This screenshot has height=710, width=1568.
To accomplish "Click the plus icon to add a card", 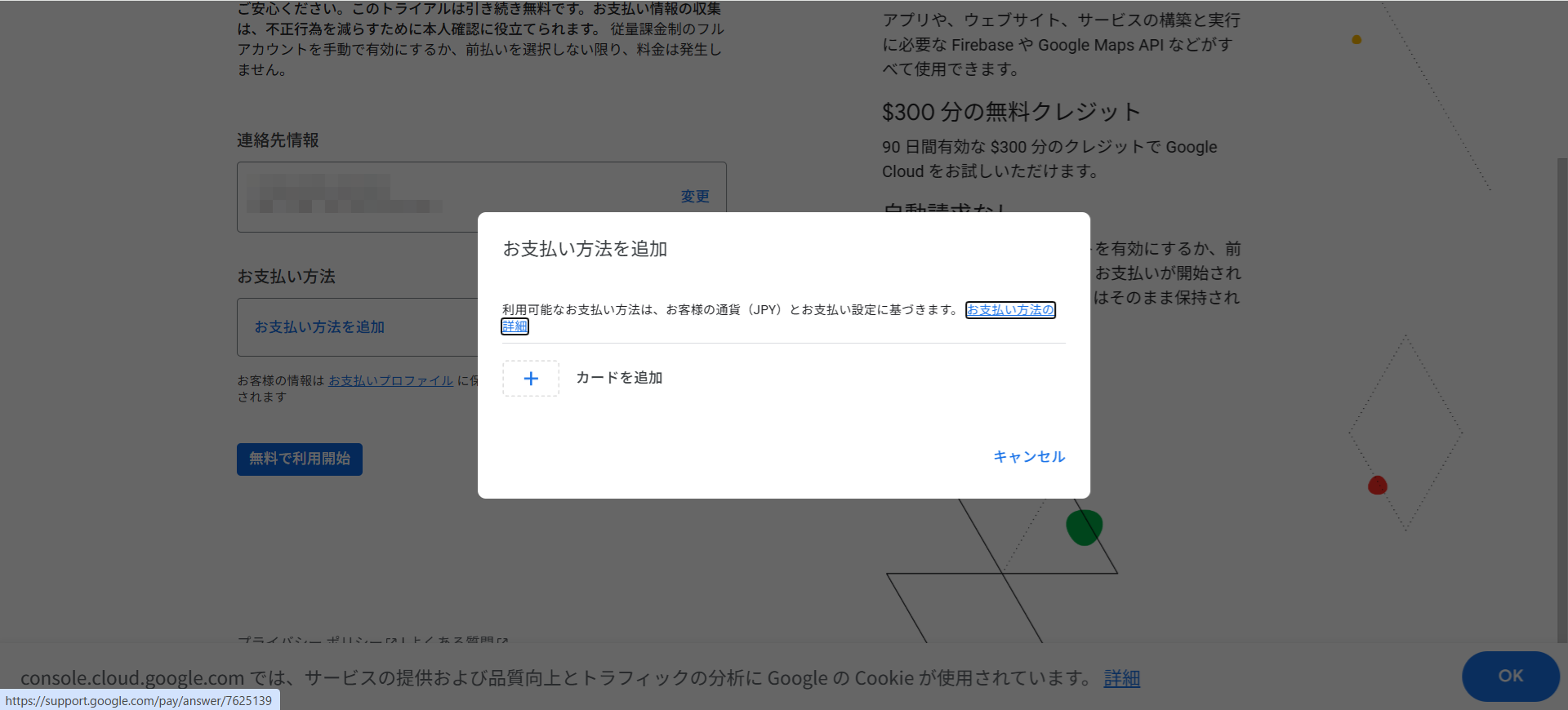I will coord(531,379).
